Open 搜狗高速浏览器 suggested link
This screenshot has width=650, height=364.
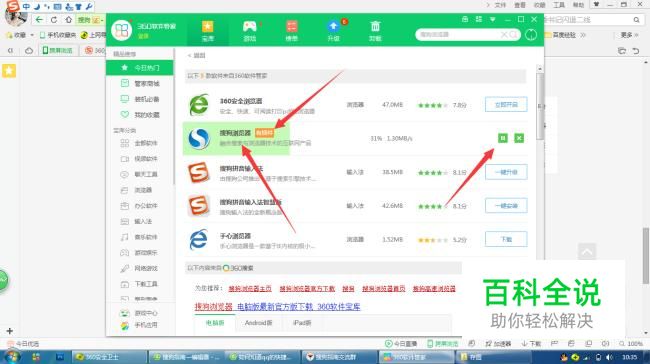coord(434,289)
